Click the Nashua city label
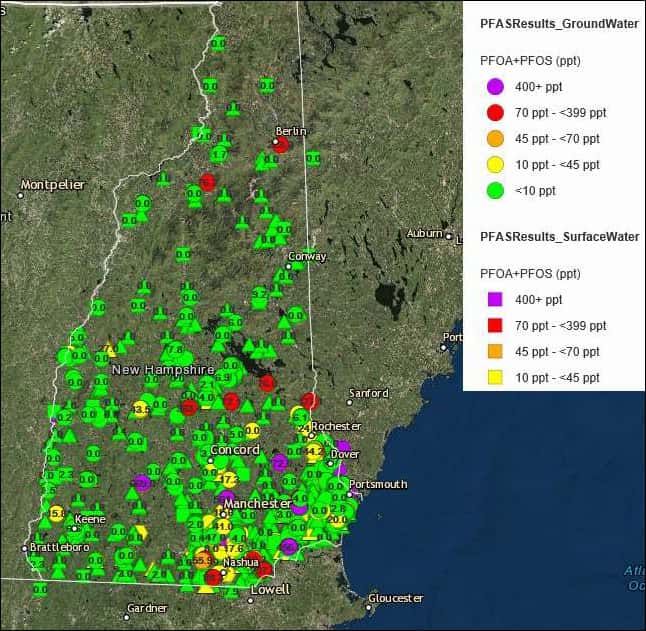646x631 pixels. pos(241,562)
